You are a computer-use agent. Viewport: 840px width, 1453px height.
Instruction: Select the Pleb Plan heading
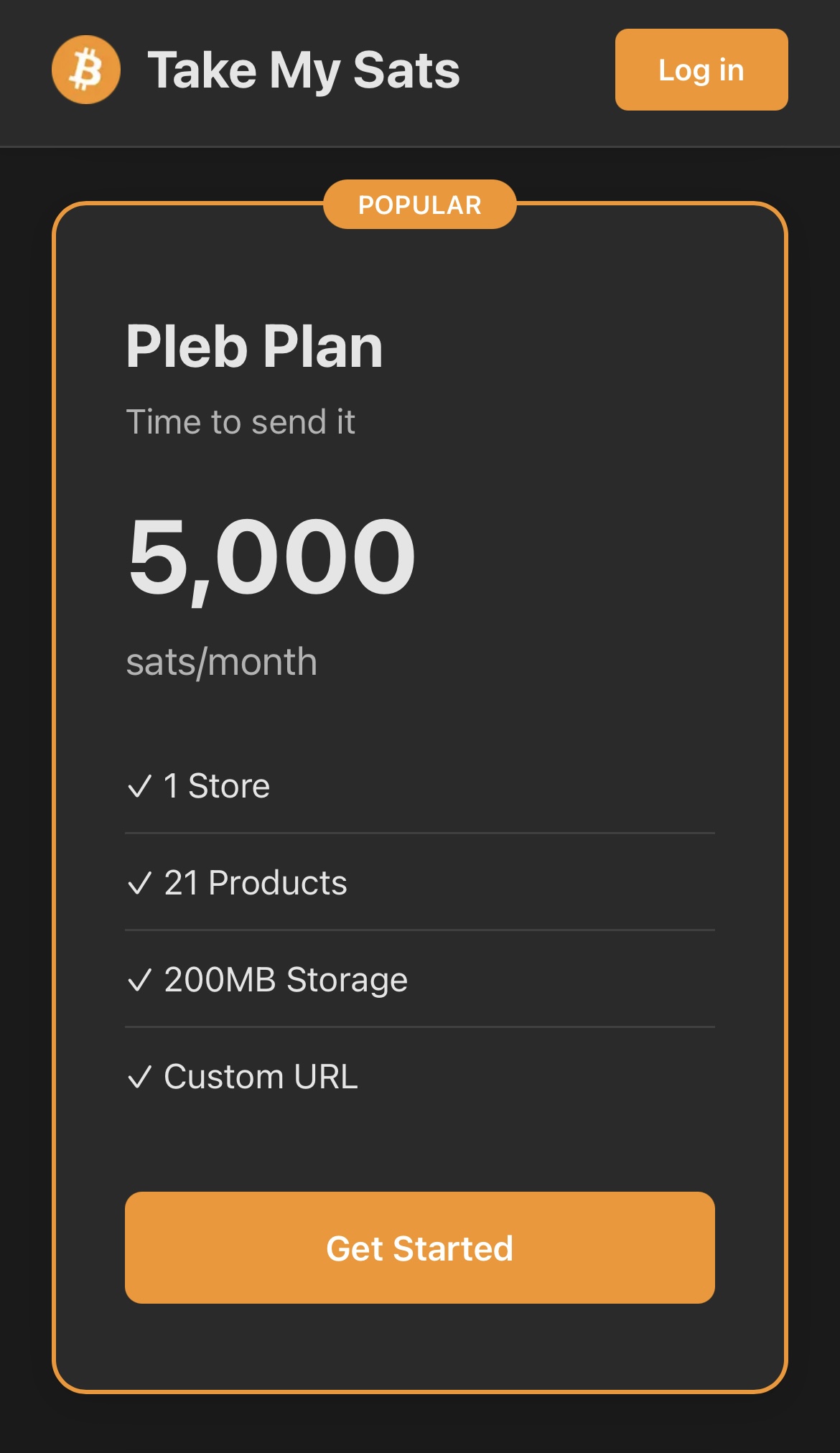pyautogui.click(x=254, y=347)
